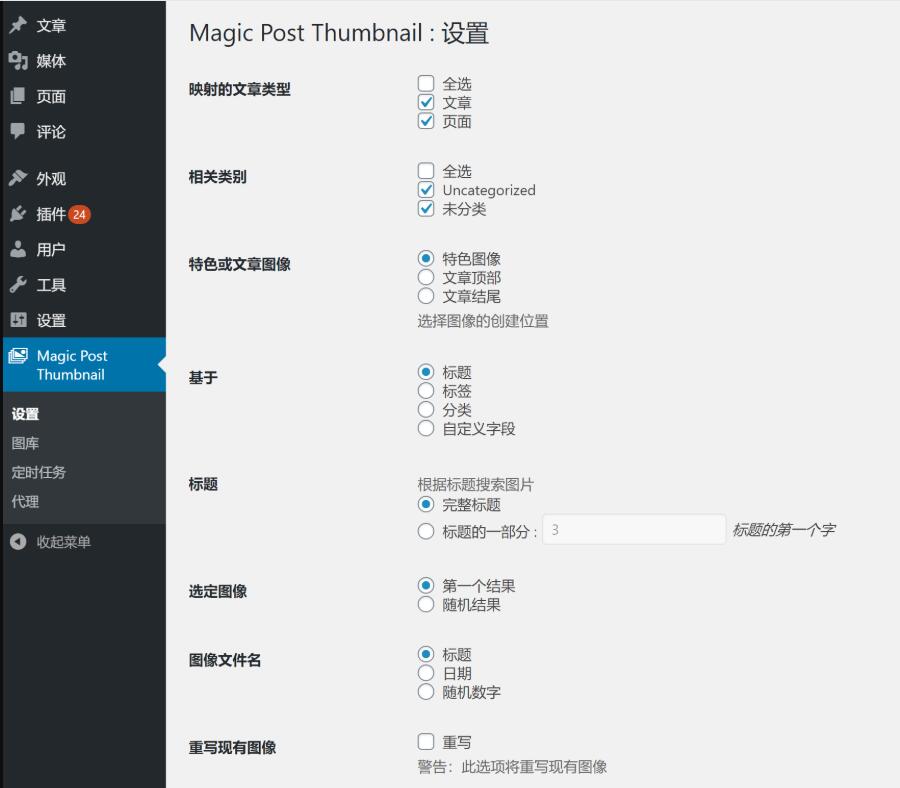Screen dimensions: 900x788
Task: Uncheck the Uncategorized category checkbox
Action: pos(426,189)
